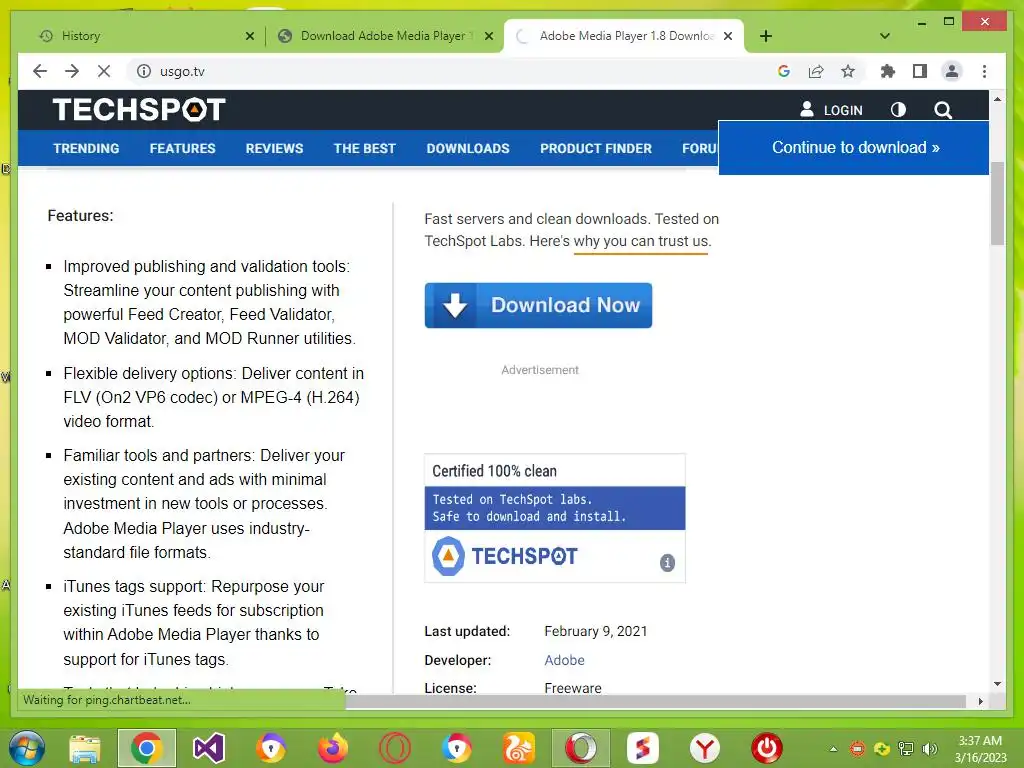Open 'why you can trust us' link
This screenshot has width=1024, height=768.
[x=641, y=241]
